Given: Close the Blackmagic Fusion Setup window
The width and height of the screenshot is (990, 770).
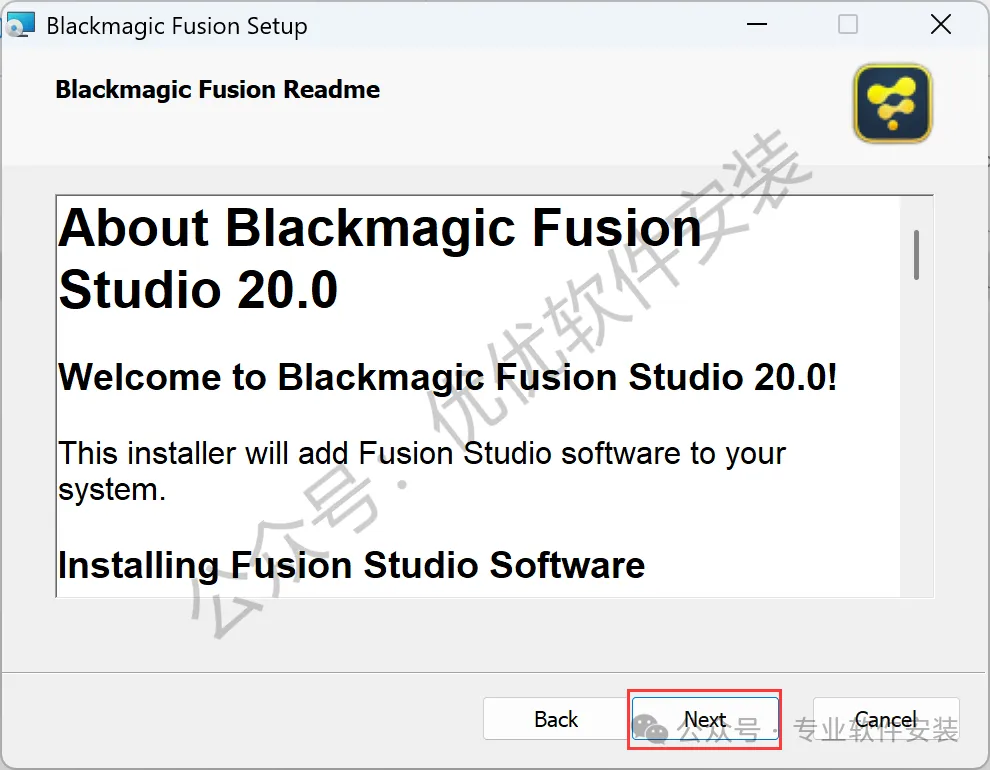Looking at the screenshot, I should pos(941,25).
